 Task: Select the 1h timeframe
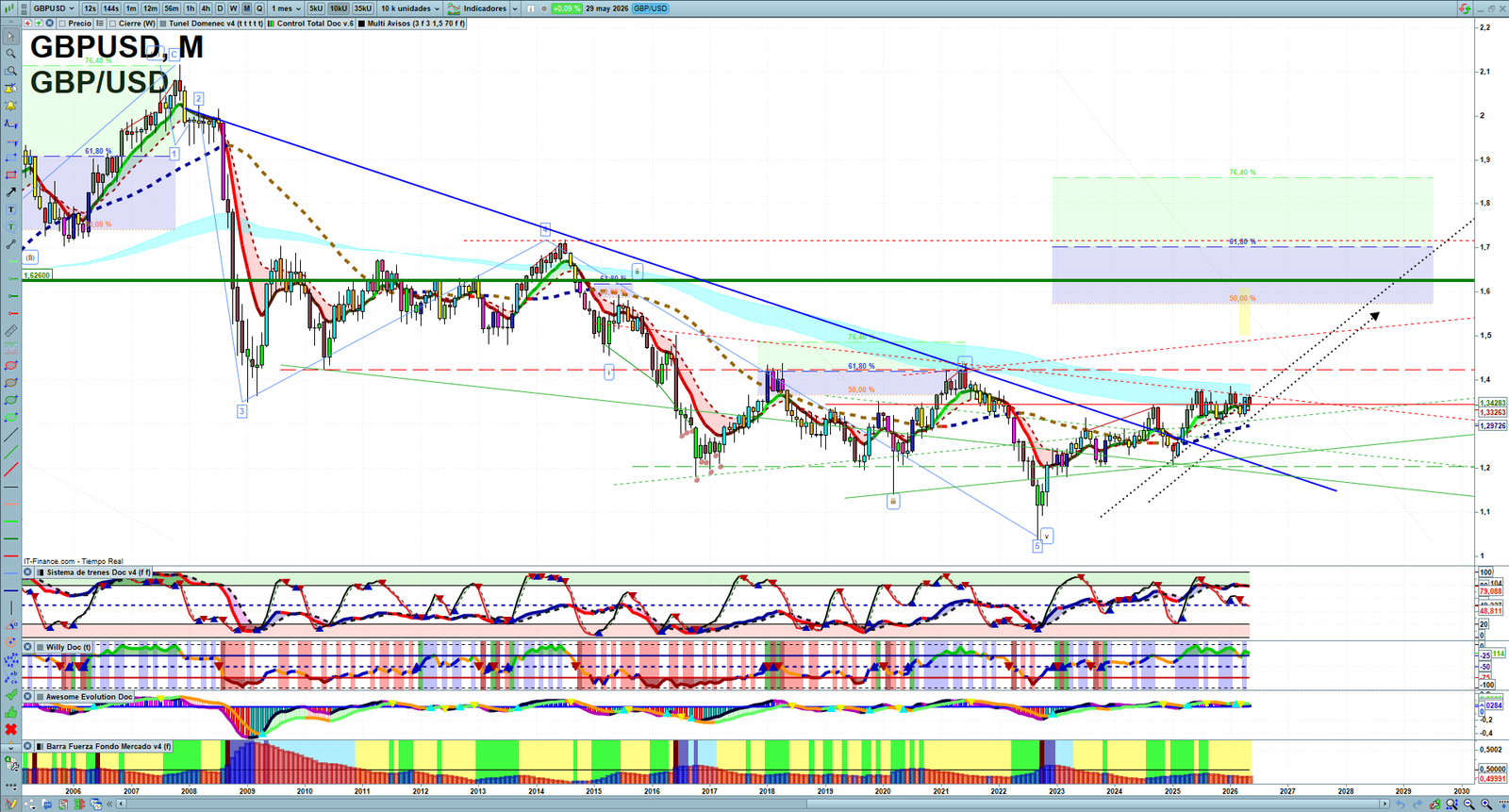[191, 8]
